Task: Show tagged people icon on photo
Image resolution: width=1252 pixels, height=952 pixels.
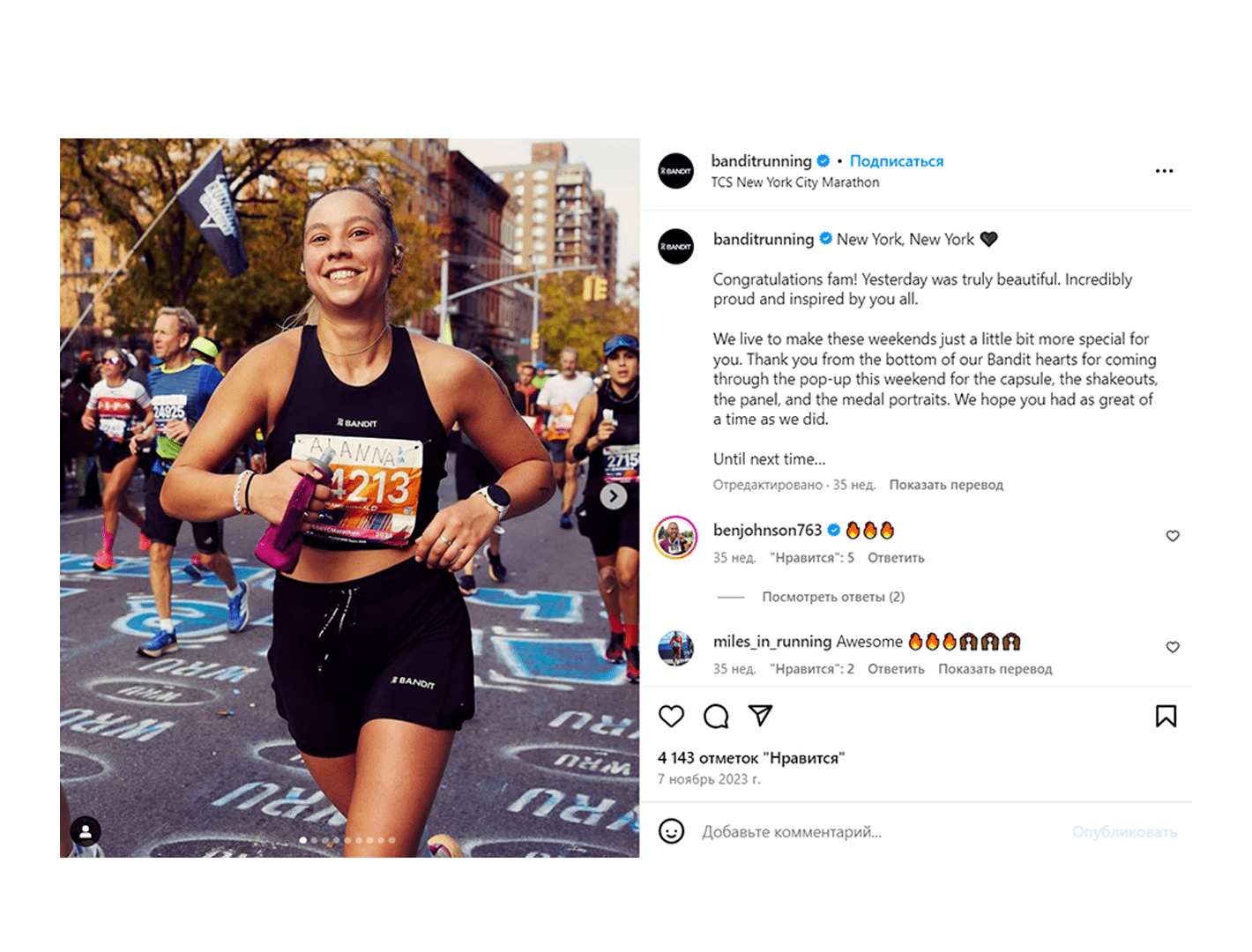Action: [x=86, y=831]
